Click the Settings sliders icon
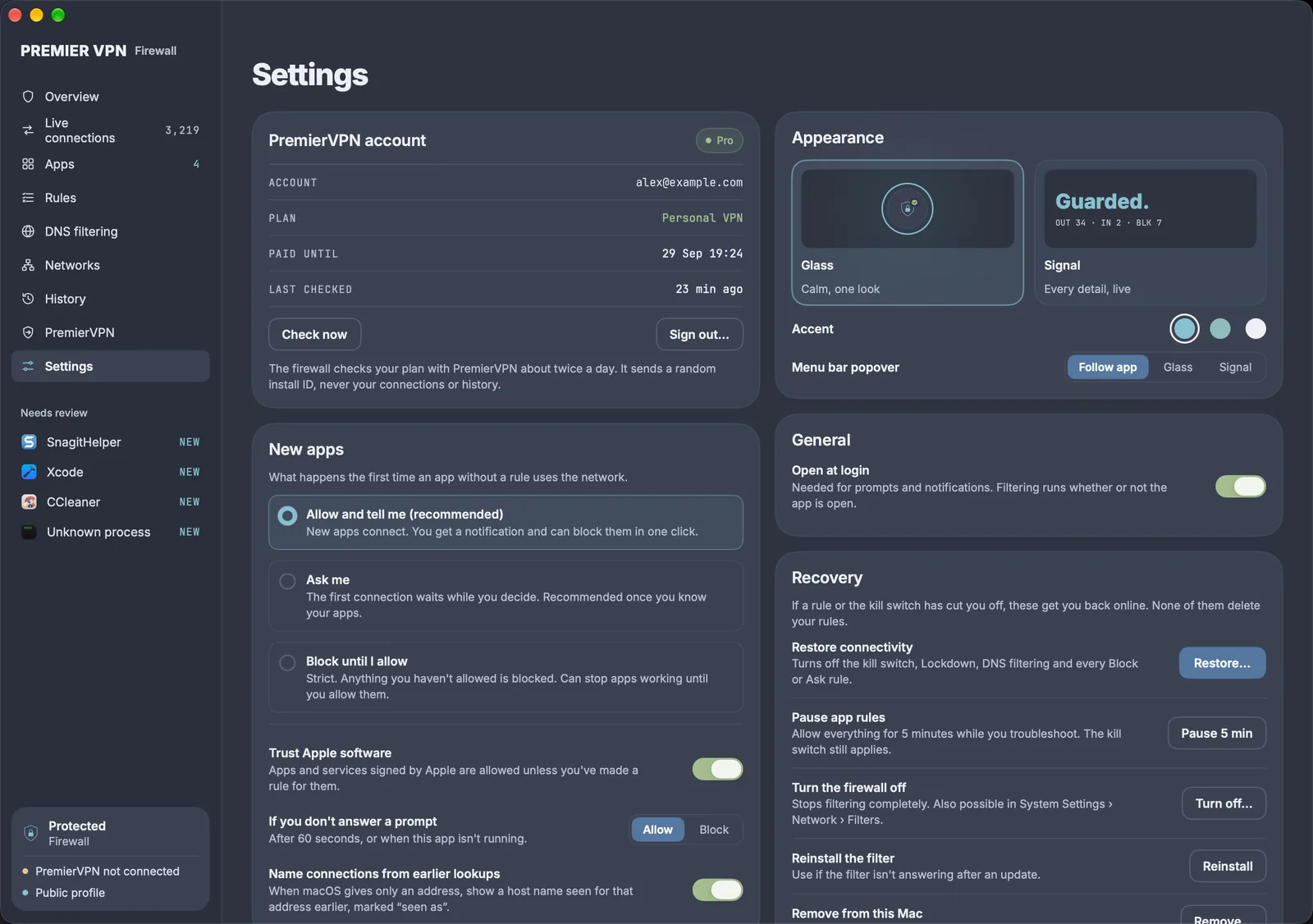This screenshot has width=1313, height=924. pyautogui.click(x=28, y=366)
